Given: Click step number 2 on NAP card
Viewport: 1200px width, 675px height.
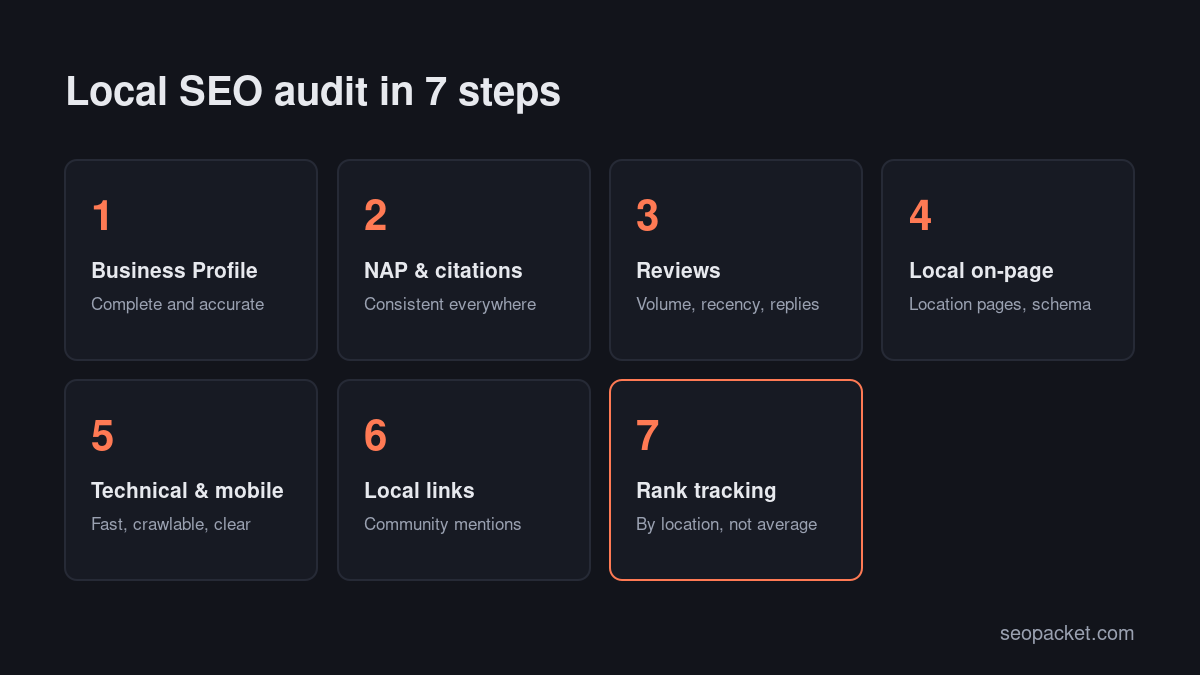Looking at the screenshot, I should [375, 217].
